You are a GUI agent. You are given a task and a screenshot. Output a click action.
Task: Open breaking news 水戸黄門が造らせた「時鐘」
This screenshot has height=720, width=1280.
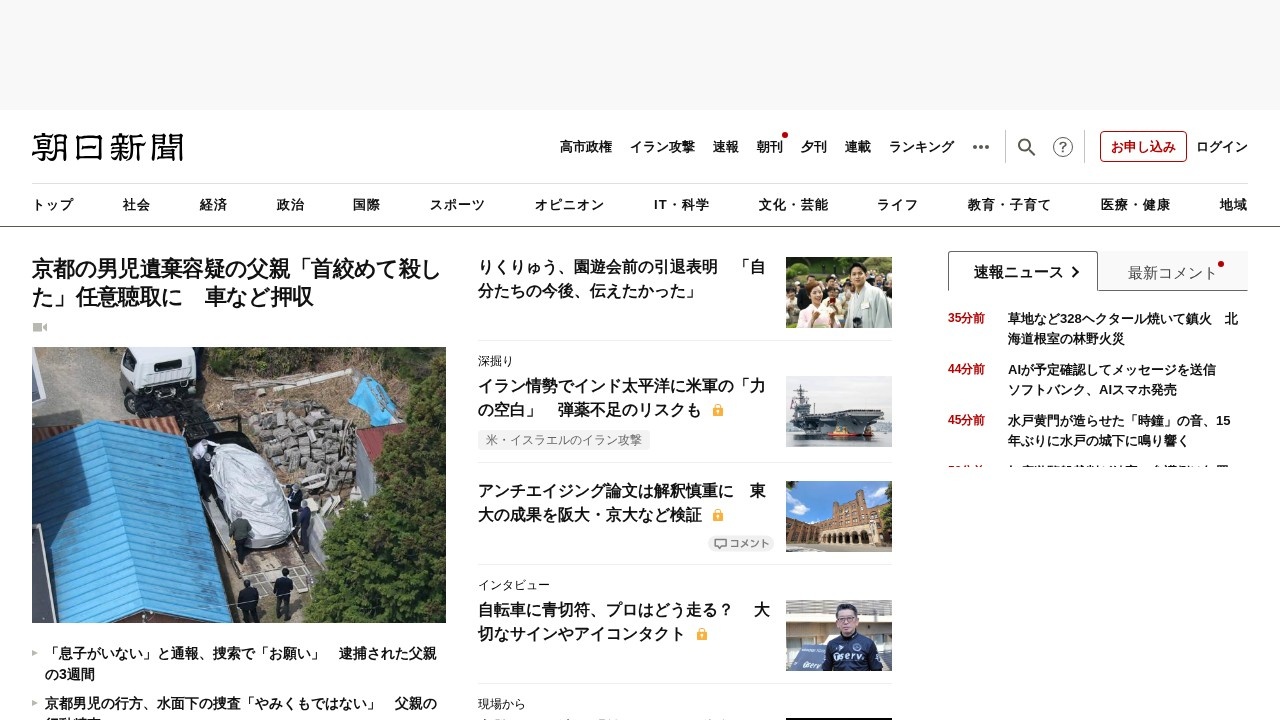pos(1119,431)
